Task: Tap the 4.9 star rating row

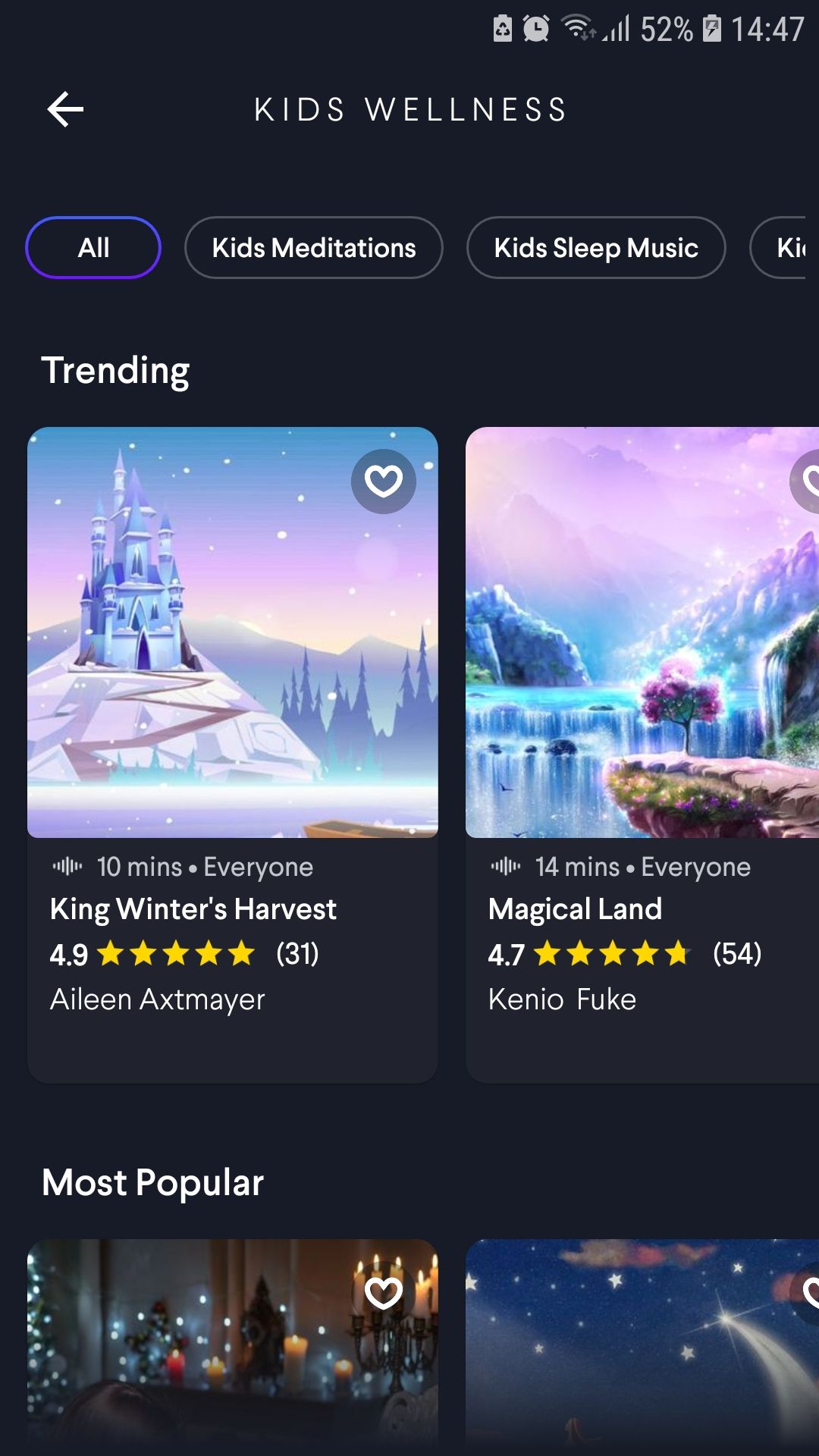Action: click(x=184, y=954)
